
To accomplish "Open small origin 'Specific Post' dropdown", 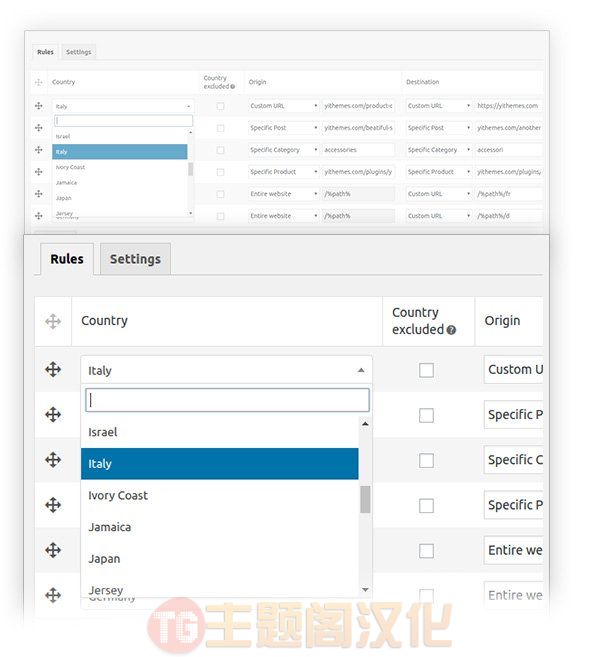I will coord(284,128).
